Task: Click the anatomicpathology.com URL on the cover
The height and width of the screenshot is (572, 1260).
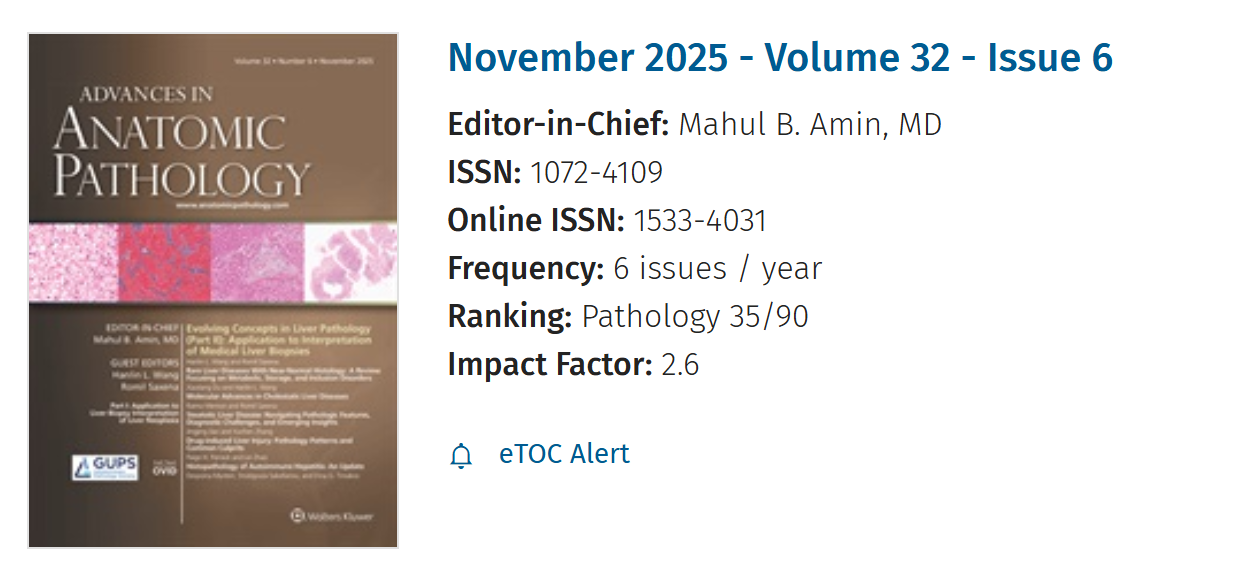Action: (230, 204)
